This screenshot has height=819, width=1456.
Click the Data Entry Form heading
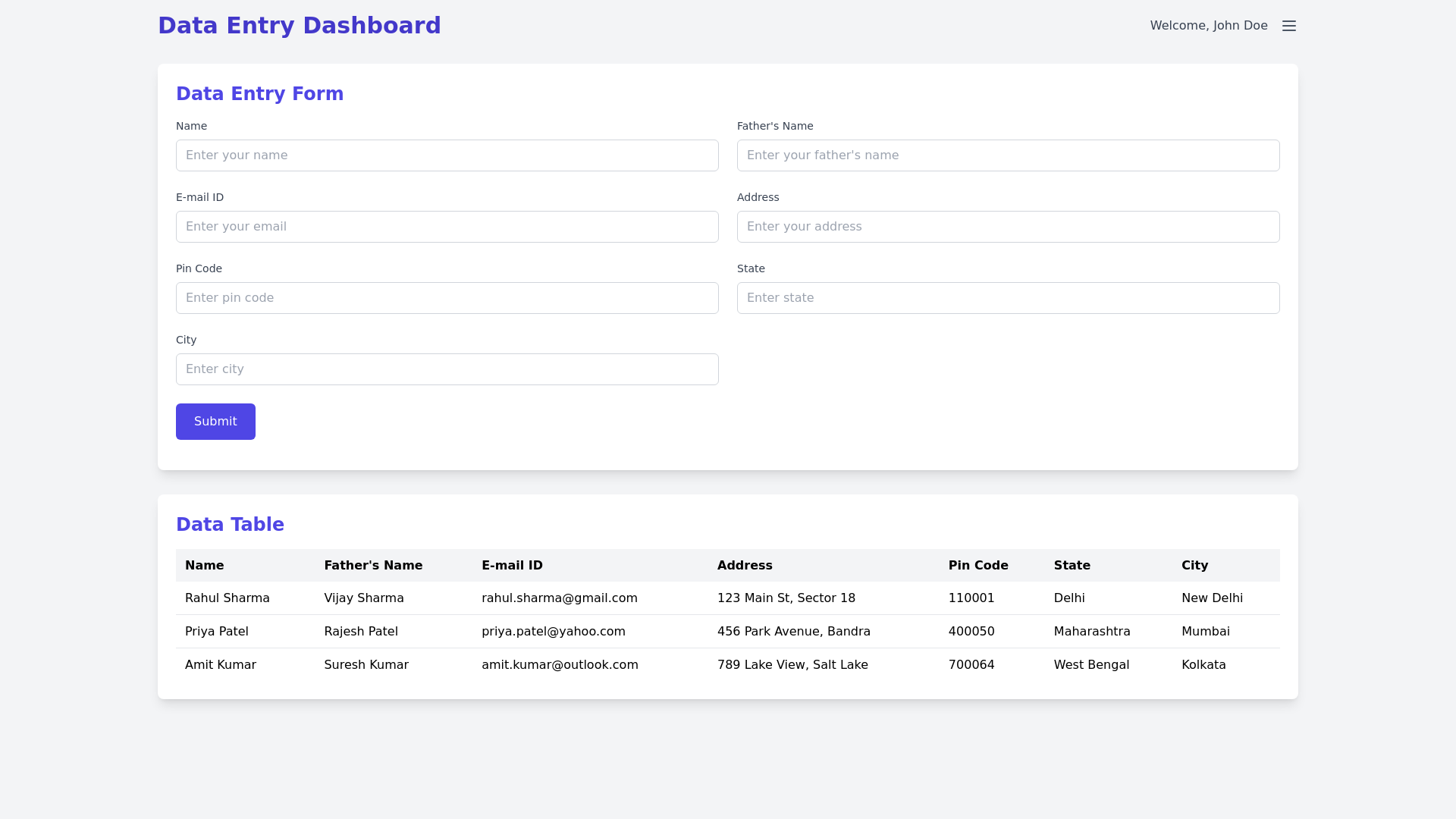tap(259, 93)
